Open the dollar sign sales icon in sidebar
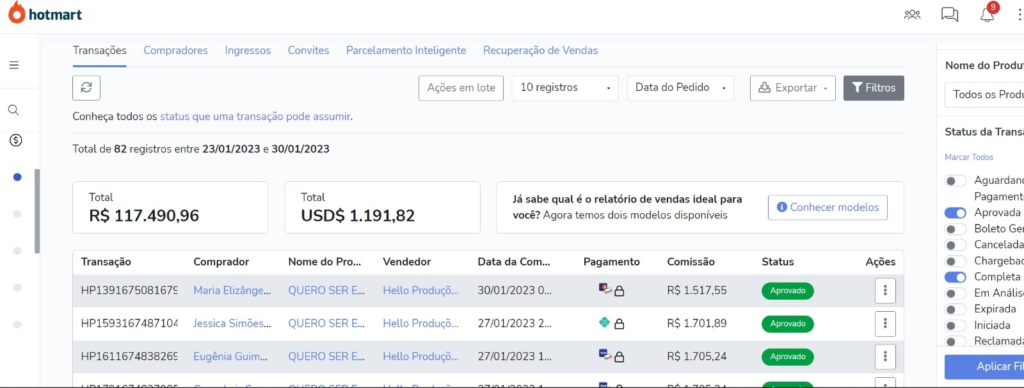Viewport: 1024px width, 388px height. tap(17, 140)
